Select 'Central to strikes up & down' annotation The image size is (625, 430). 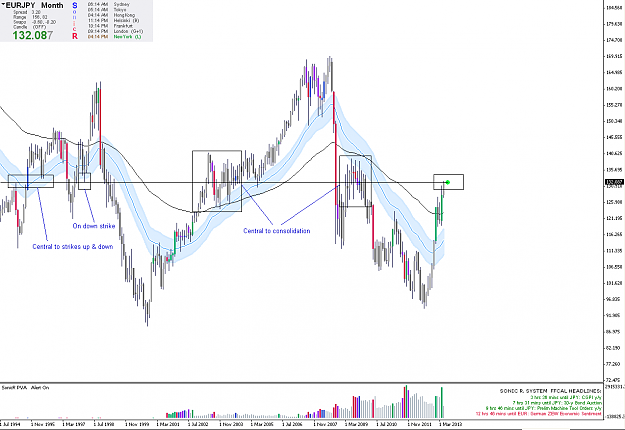coord(73,247)
